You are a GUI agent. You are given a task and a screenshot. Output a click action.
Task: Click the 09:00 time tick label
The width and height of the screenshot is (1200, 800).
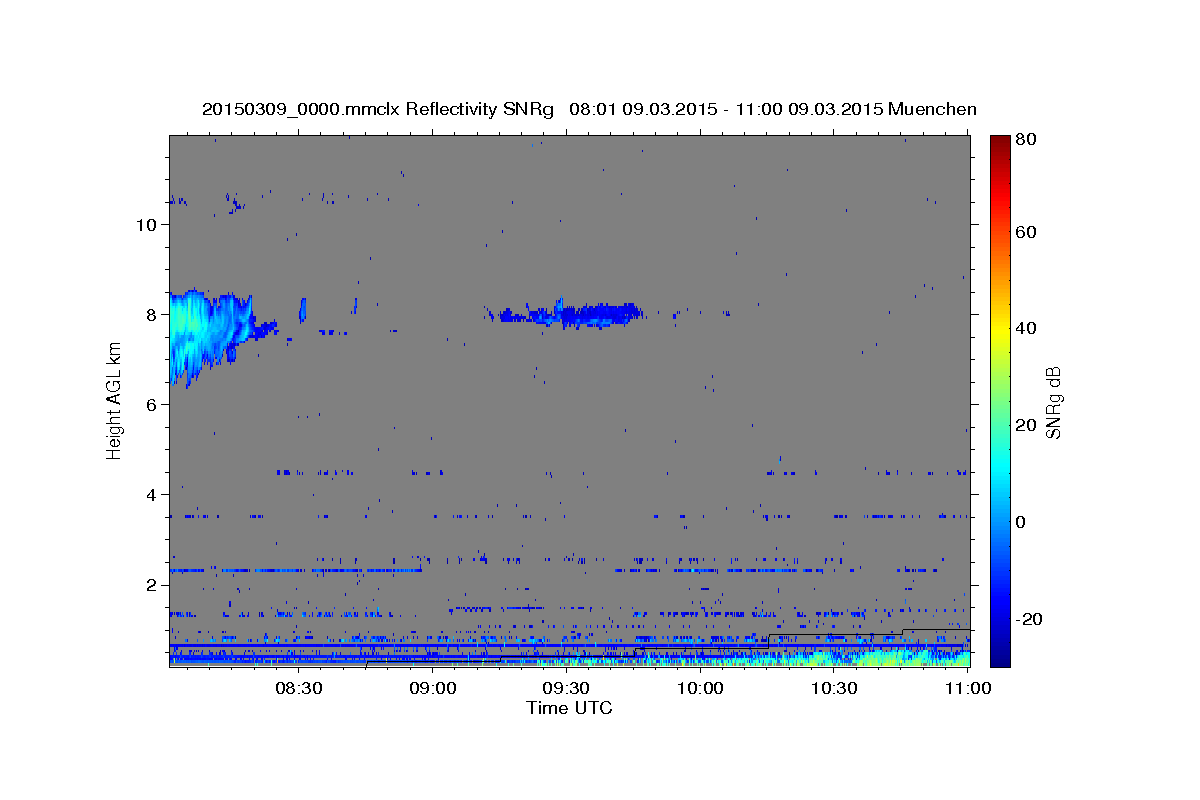(x=433, y=688)
